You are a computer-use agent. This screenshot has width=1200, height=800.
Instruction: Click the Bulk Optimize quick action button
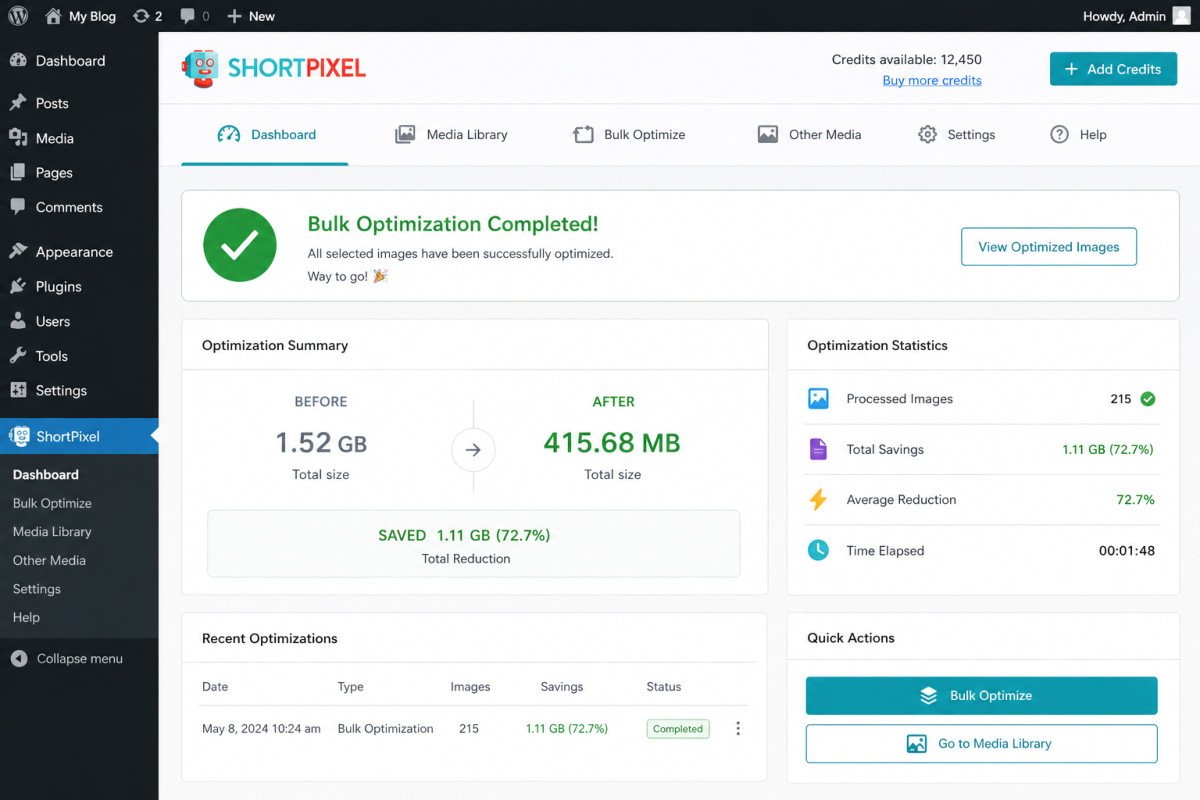[982, 696]
